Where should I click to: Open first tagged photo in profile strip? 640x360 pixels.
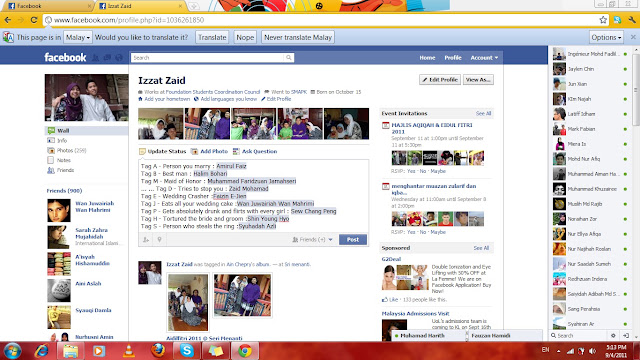[161, 124]
